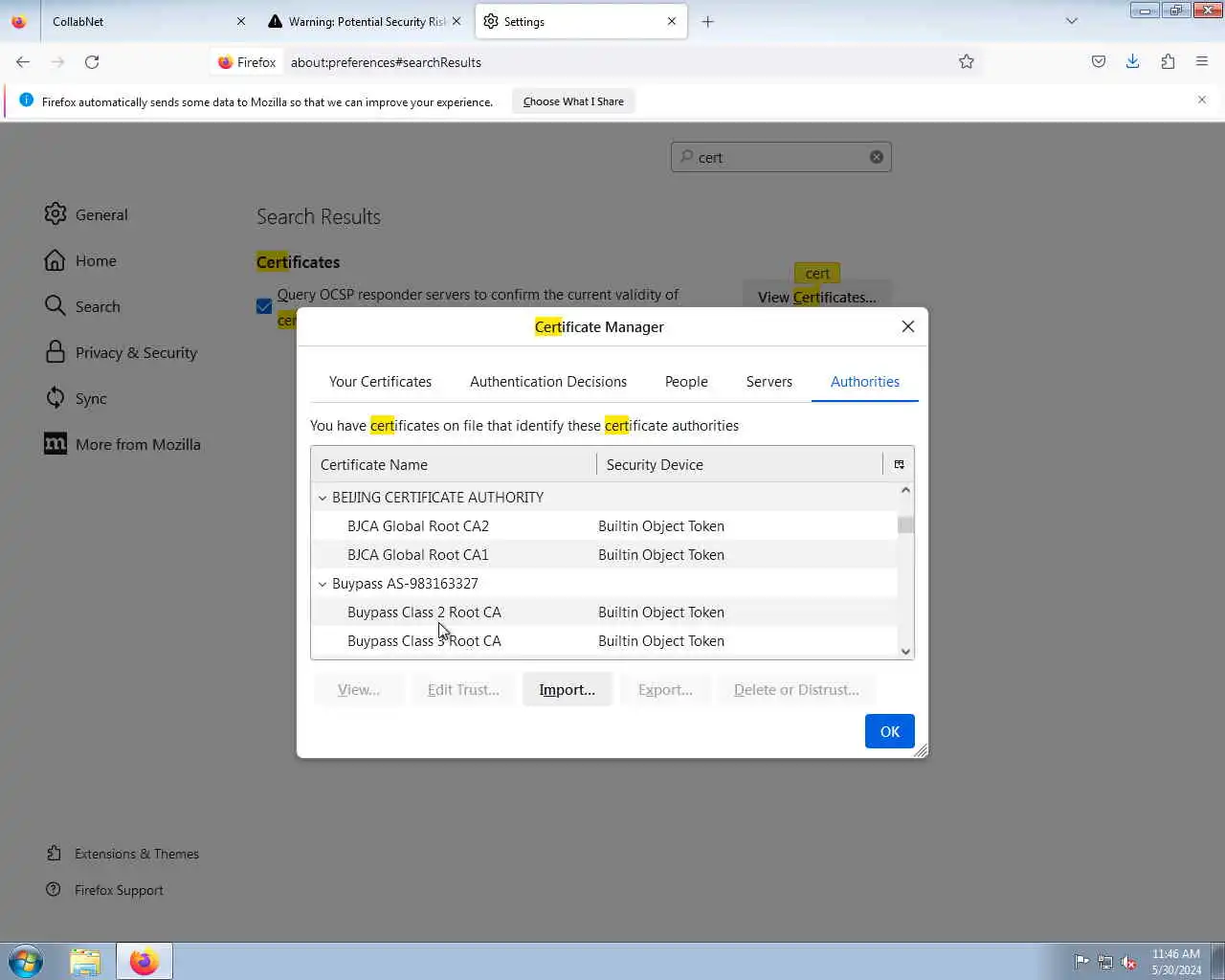Click OK in Certificate Manager
1225x980 pixels.
coord(890,731)
